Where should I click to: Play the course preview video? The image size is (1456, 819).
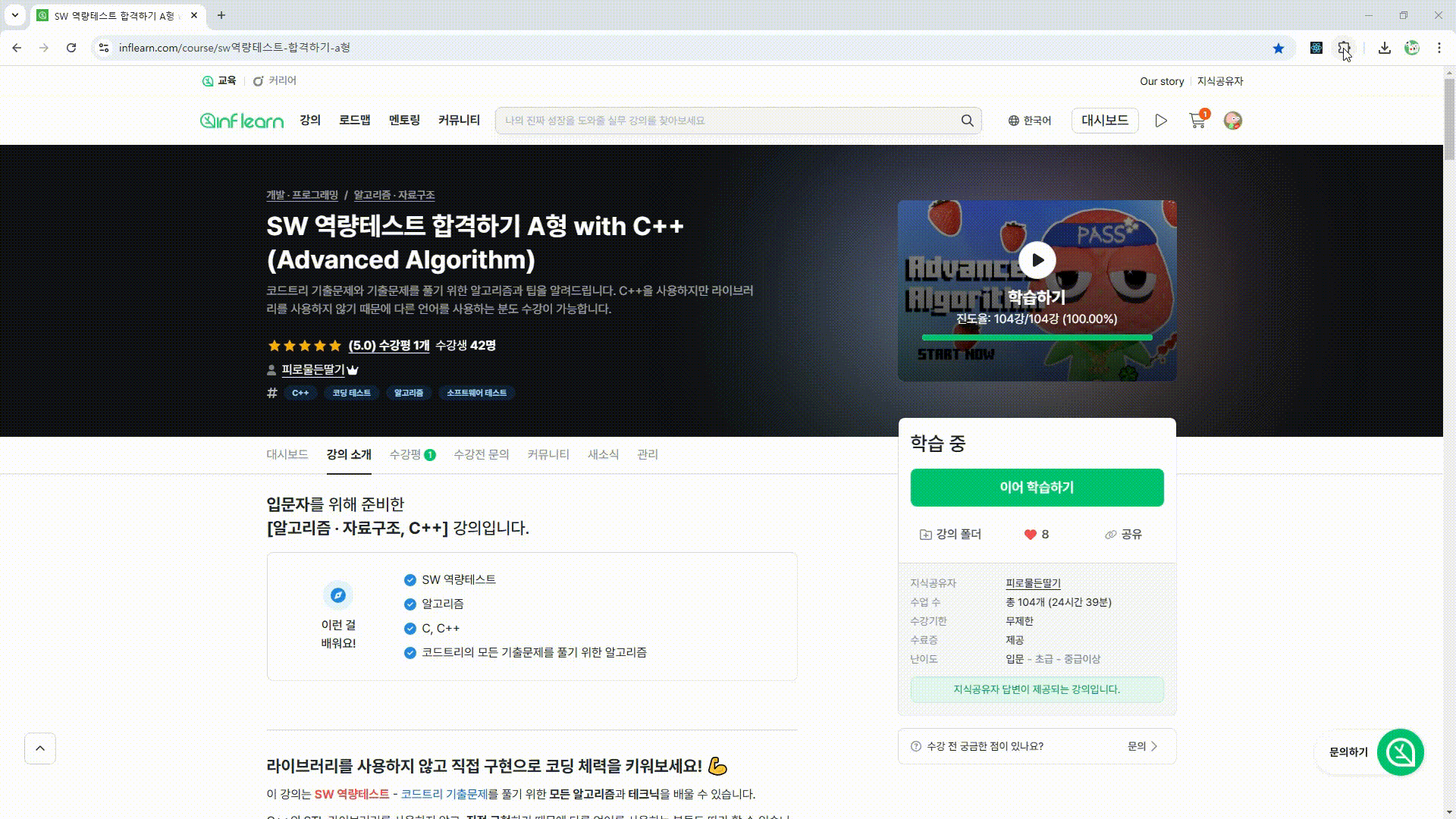click(x=1037, y=260)
